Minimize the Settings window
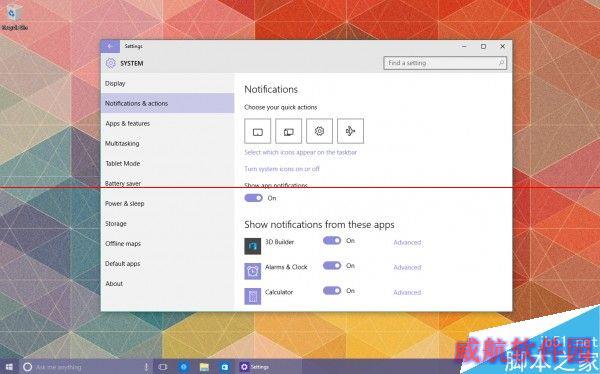600x374 pixels. point(464,46)
